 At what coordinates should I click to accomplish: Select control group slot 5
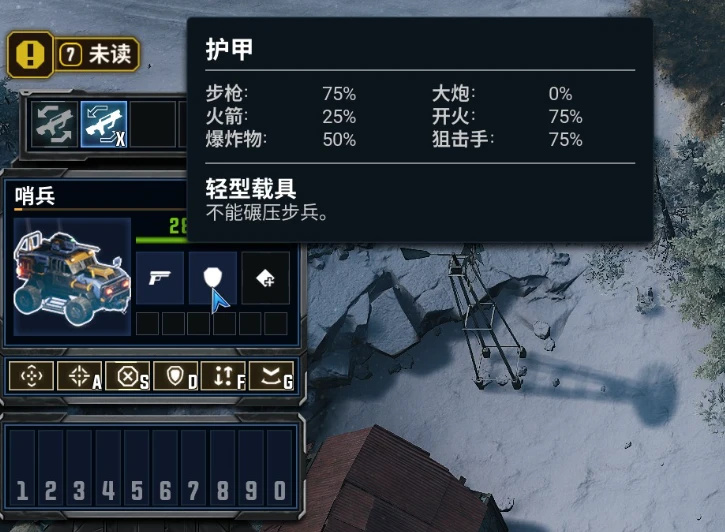[137, 468]
